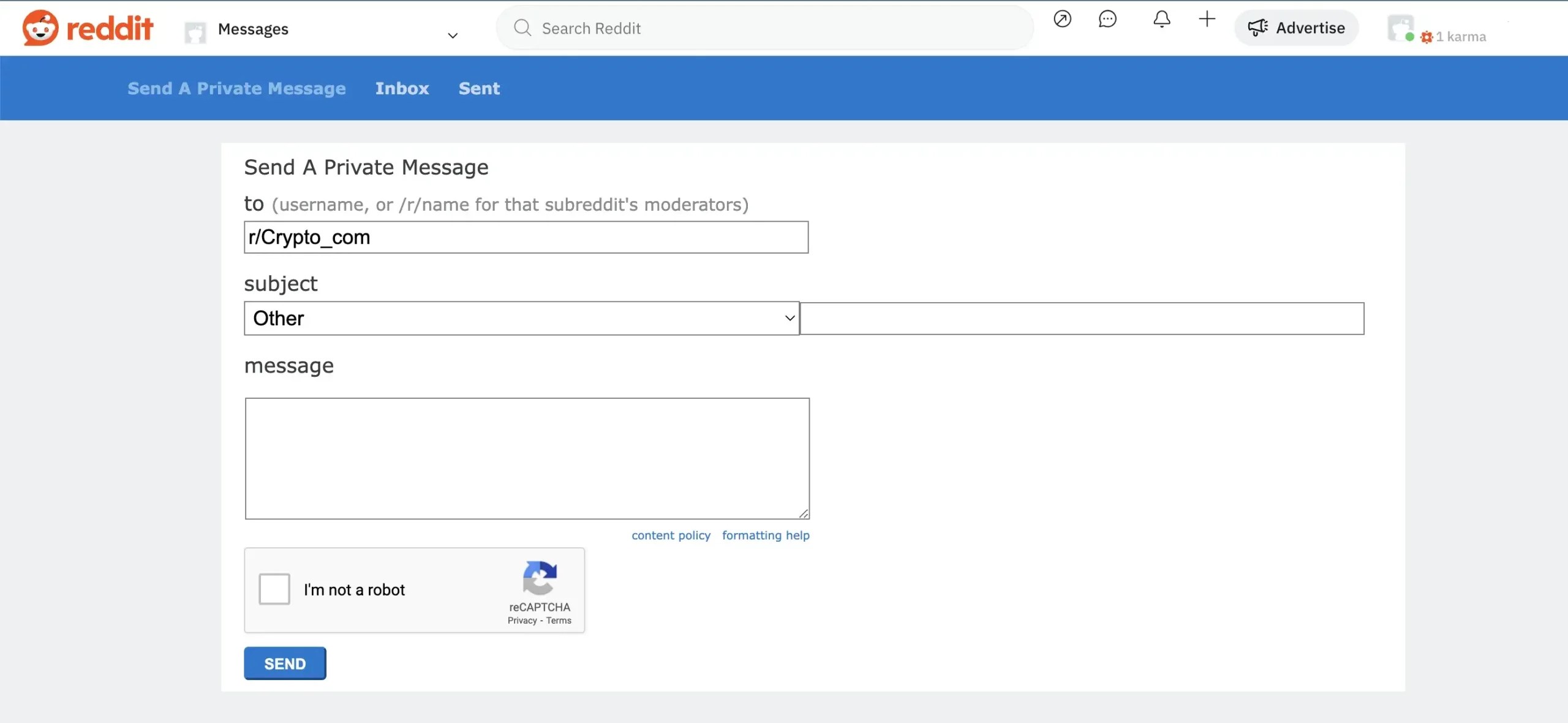1568x723 pixels.
Task: Switch to the Sent tab
Action: click(478, 88)
